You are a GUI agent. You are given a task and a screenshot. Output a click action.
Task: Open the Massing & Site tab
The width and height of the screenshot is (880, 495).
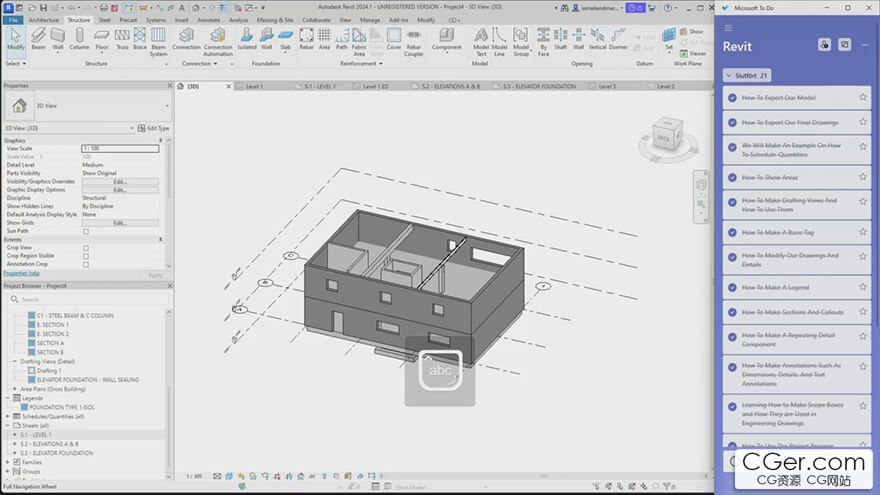pos(274,20)
